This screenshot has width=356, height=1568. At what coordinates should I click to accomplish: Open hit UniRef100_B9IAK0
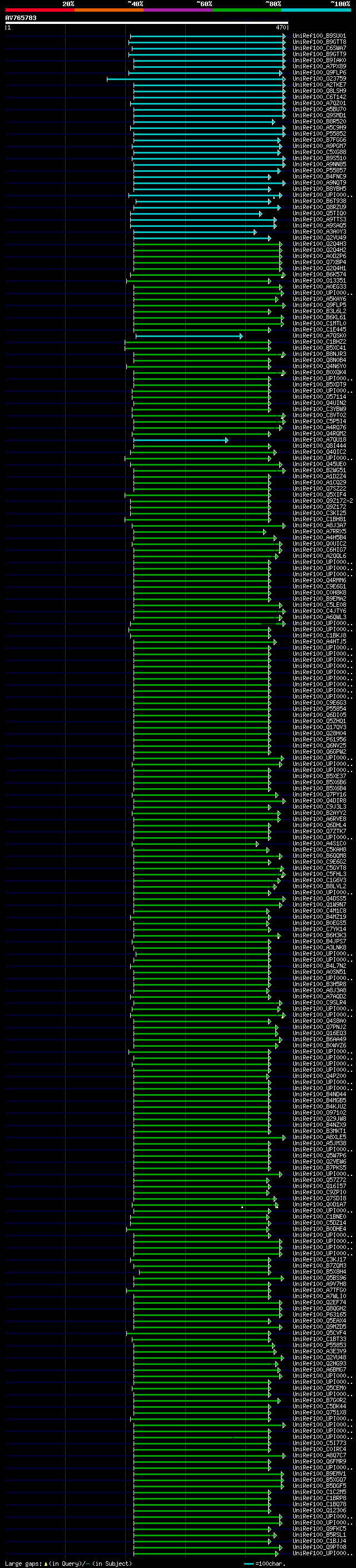(319, 60)
